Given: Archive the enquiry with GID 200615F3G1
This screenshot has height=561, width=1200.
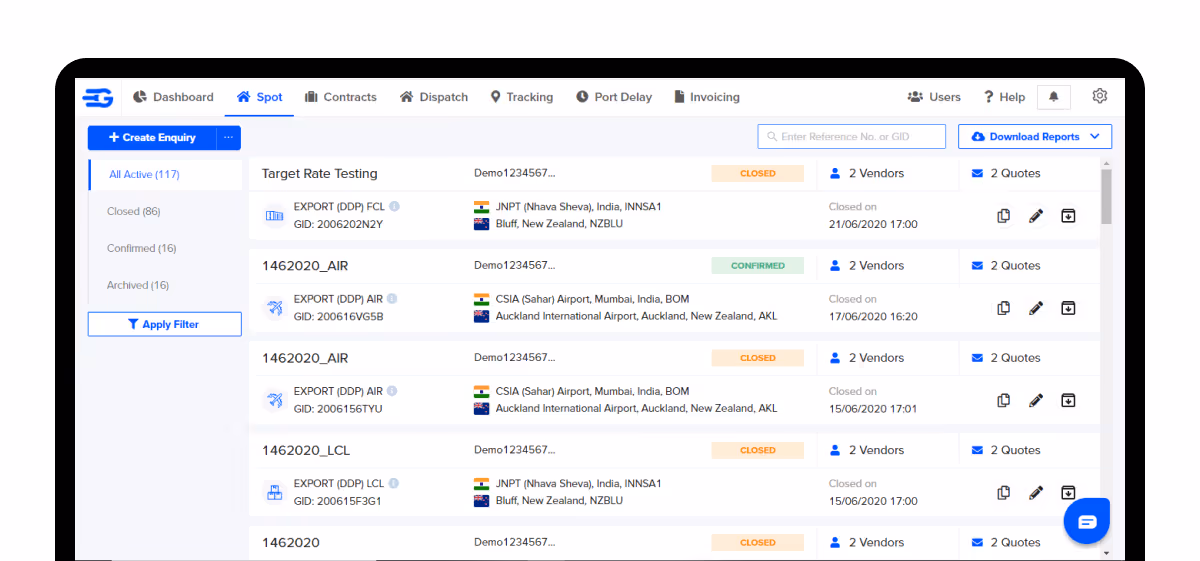Looking at the screenshot, I should pos(1068,492).
